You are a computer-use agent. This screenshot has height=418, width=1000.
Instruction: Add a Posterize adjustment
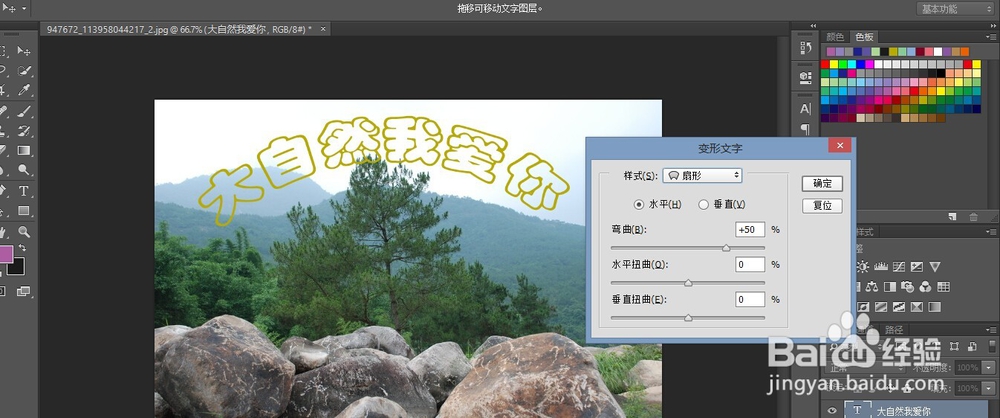click(x=881, y=307)
